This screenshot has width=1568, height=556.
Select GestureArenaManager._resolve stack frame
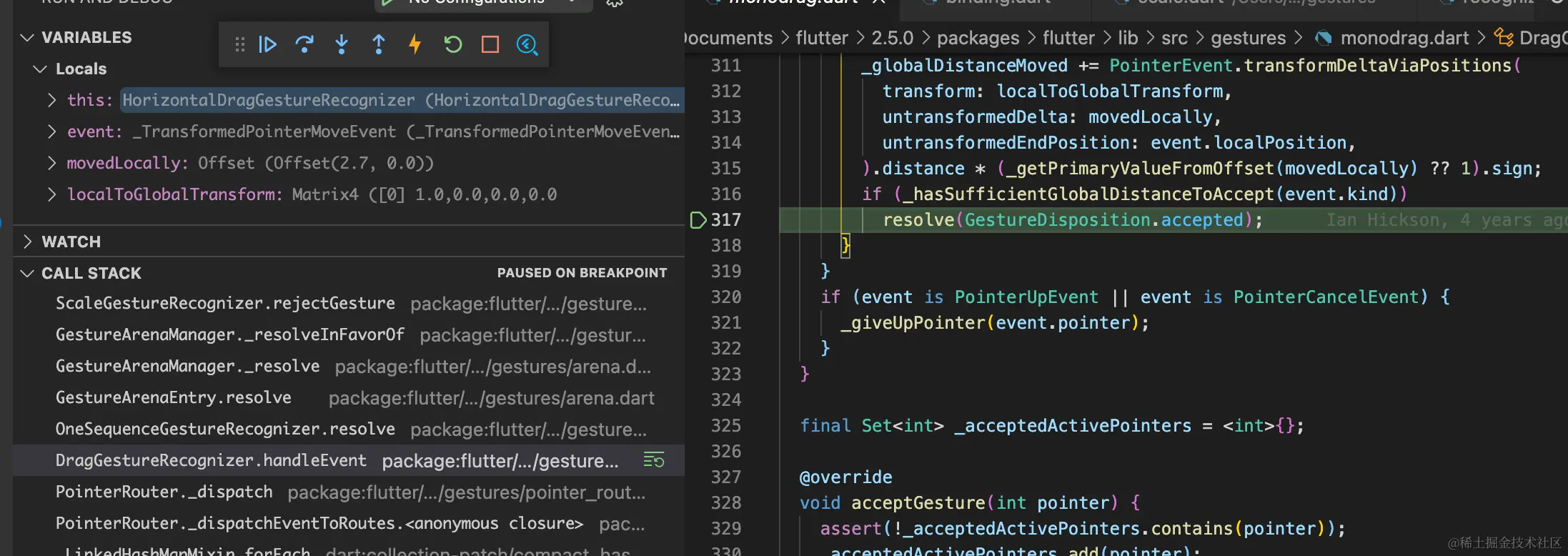349,366
